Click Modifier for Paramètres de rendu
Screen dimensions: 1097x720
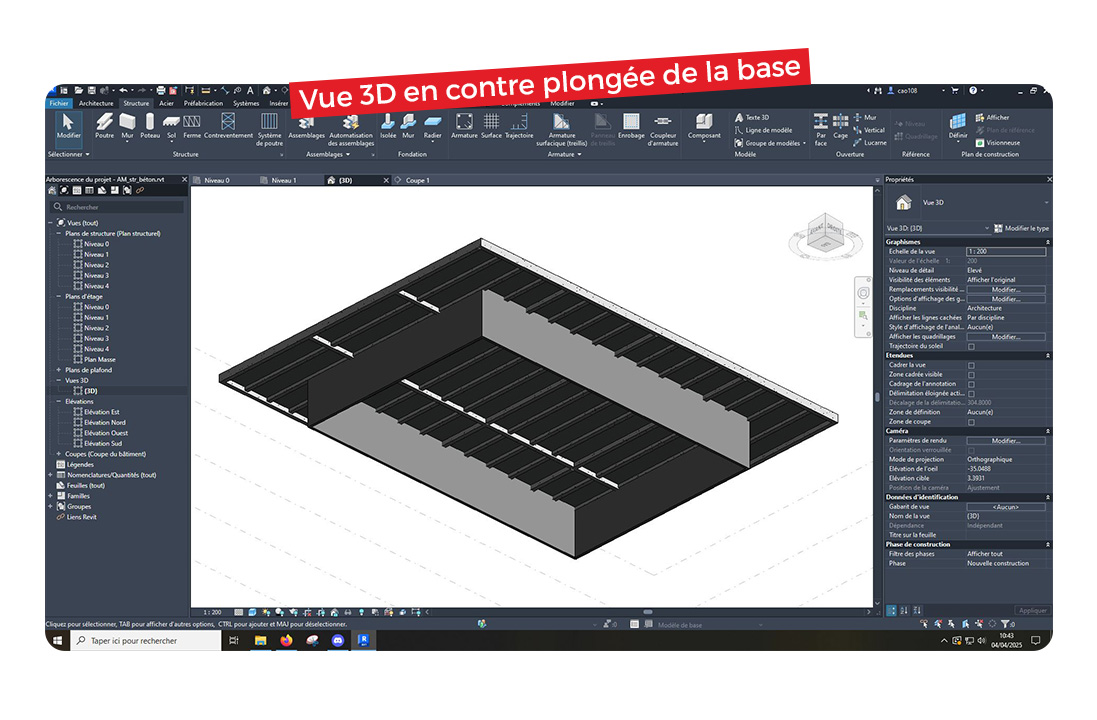[x=1006, y=441]
